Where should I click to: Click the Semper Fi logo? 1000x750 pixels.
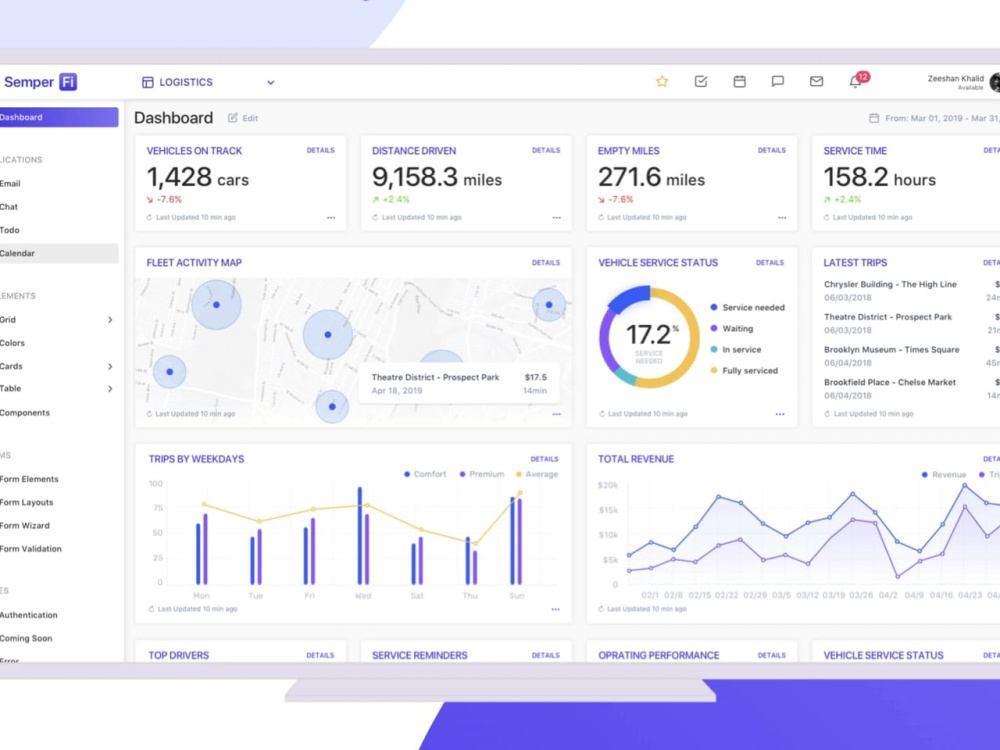tap(40, 82)
